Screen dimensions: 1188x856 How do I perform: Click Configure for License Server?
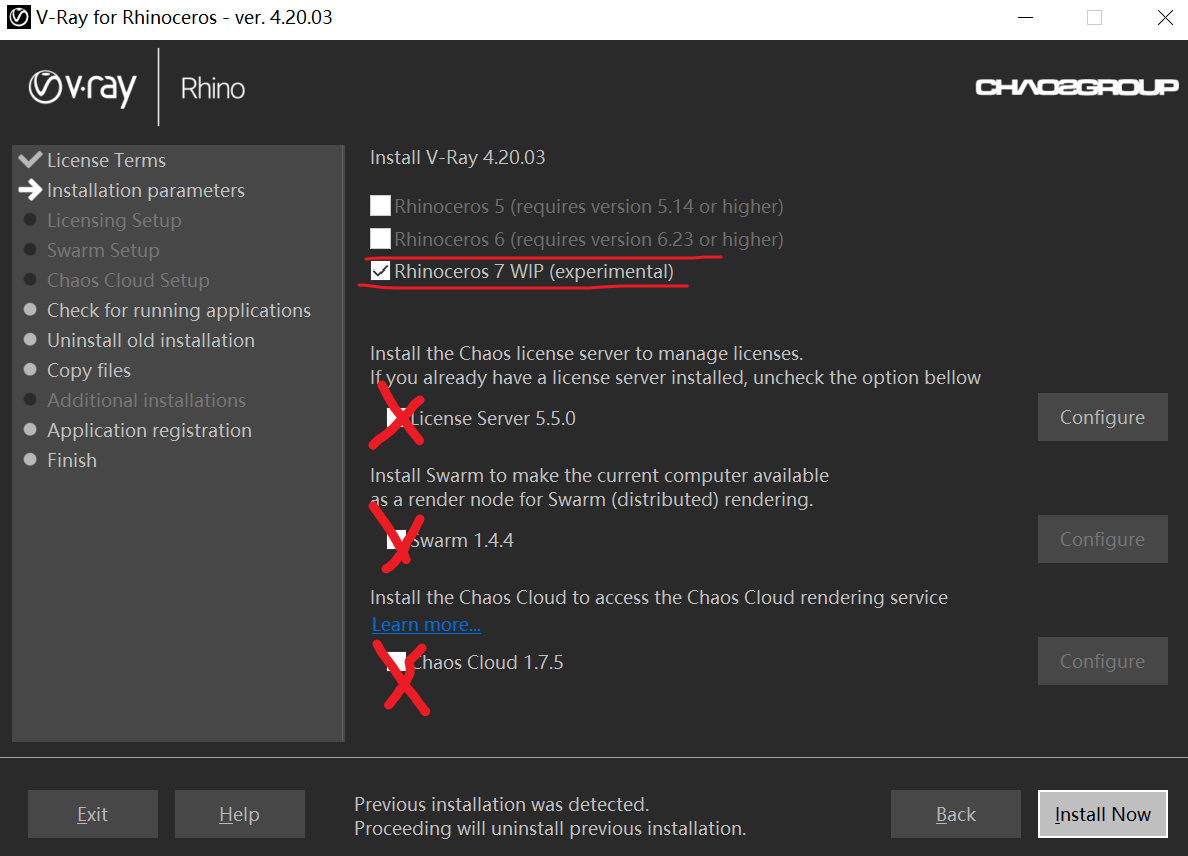[1102, 417]
